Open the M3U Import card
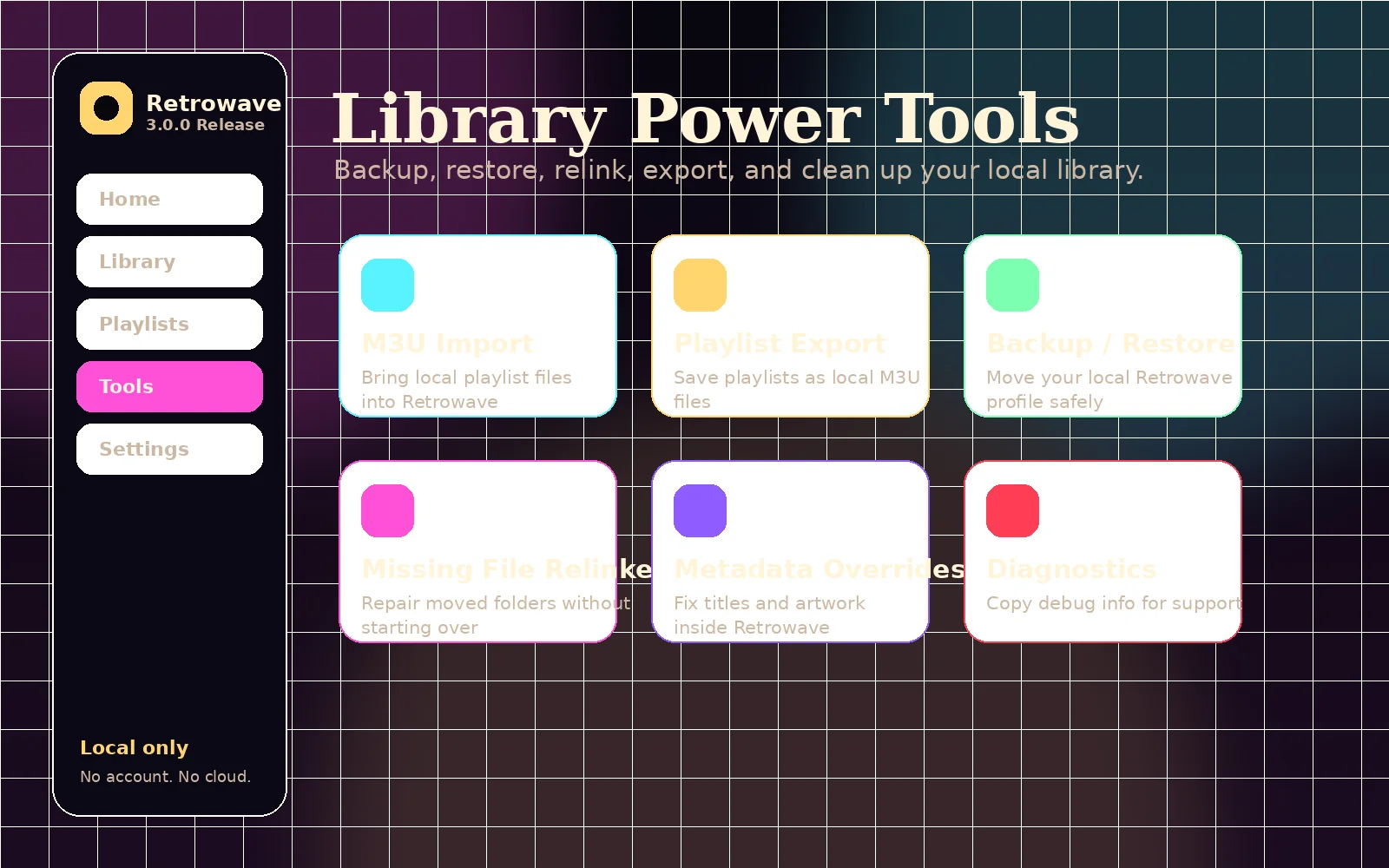The width and height of the screenshot is (1389, 868). click(477, 325)
